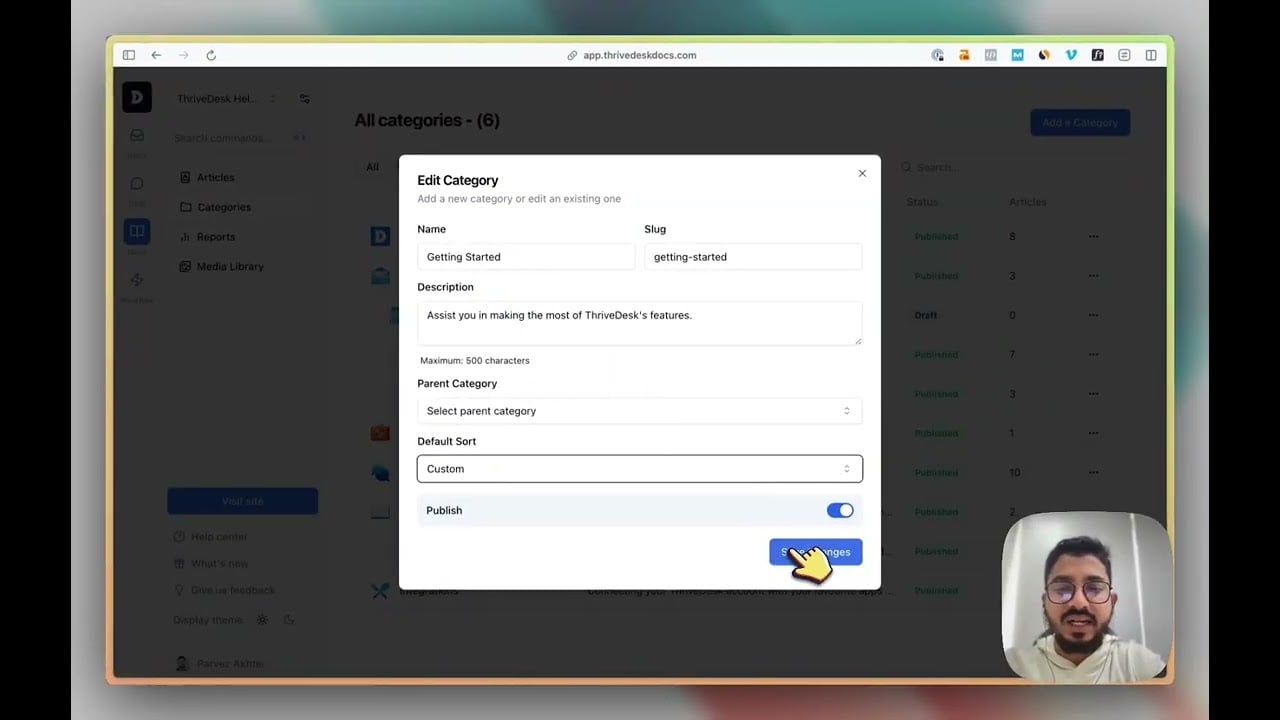Screen dimensions: 1280x720
Task: Open the more menu for the 8-article row
Action: [x=1093, y=237]
